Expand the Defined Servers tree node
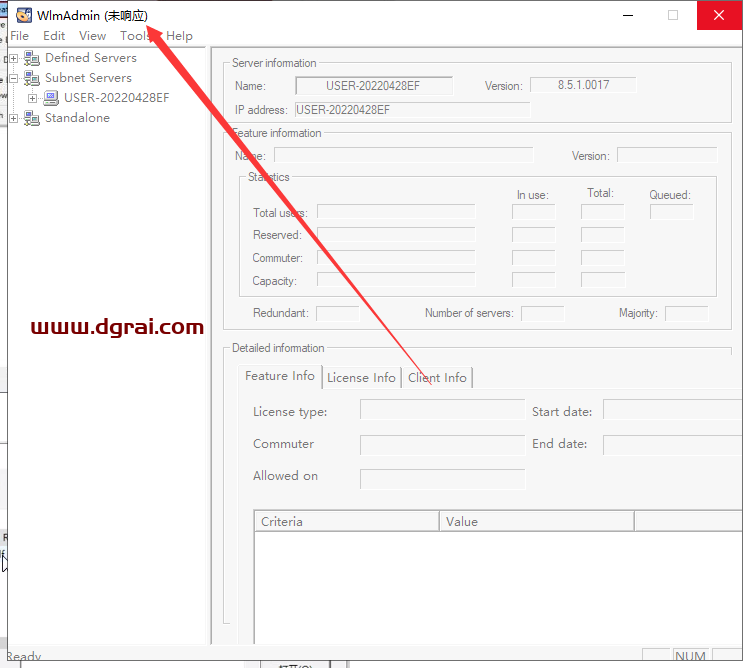 [x=14, y=58]
